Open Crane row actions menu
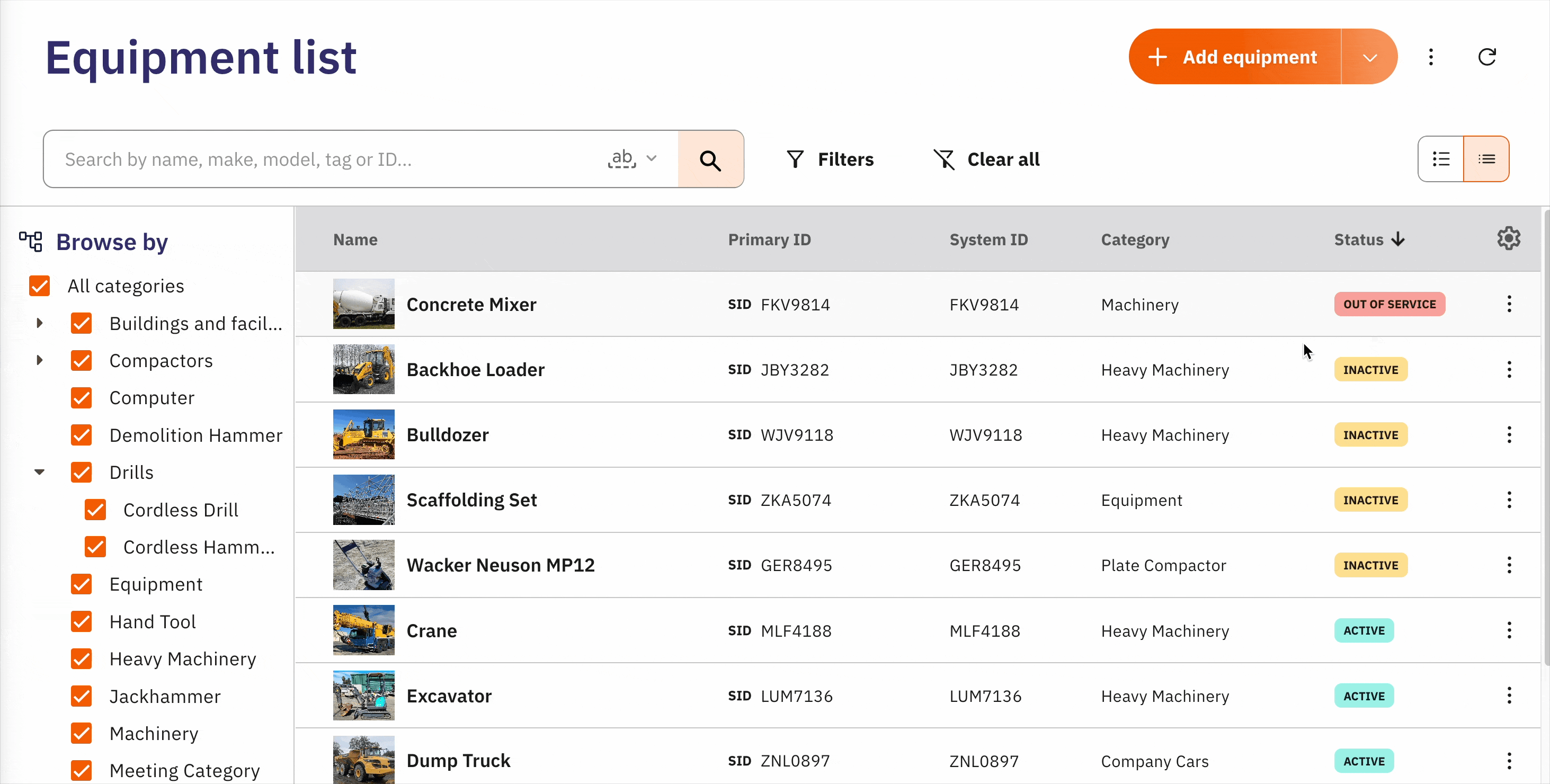The width and height of the screenshot is (1550, 784). [1509, 630]
